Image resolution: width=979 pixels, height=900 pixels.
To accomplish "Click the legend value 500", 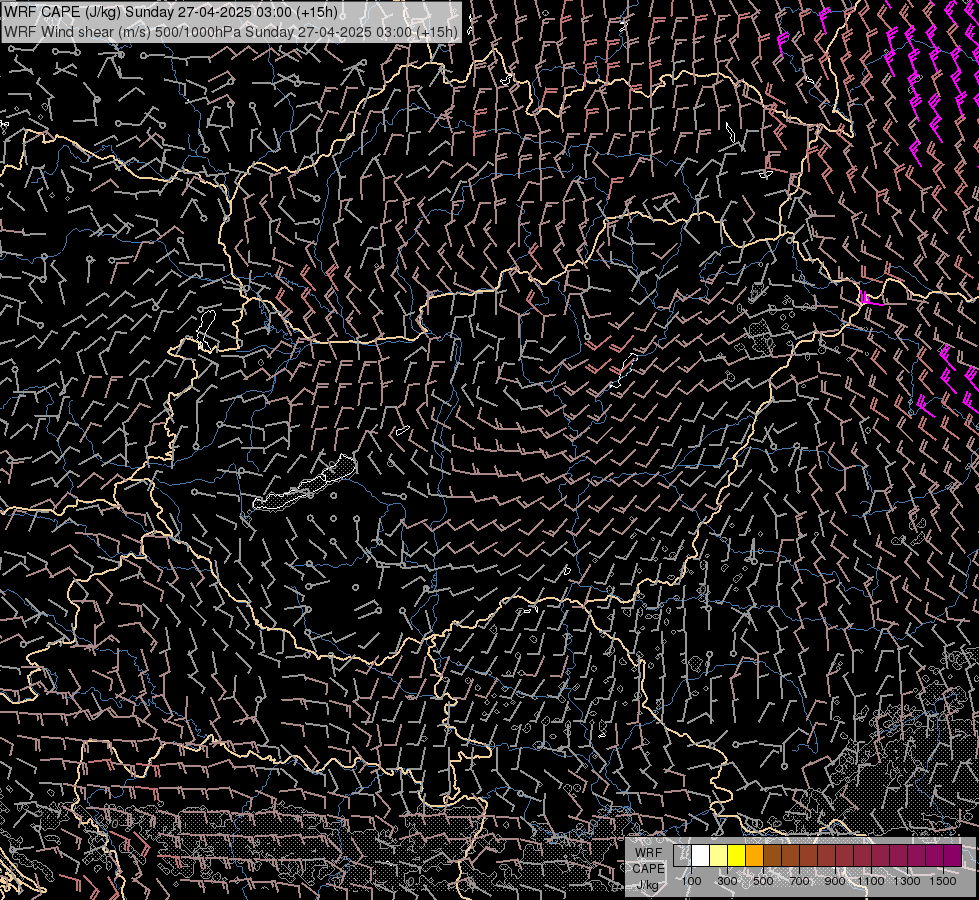I will pyautogui.click(x=763, y=881).
